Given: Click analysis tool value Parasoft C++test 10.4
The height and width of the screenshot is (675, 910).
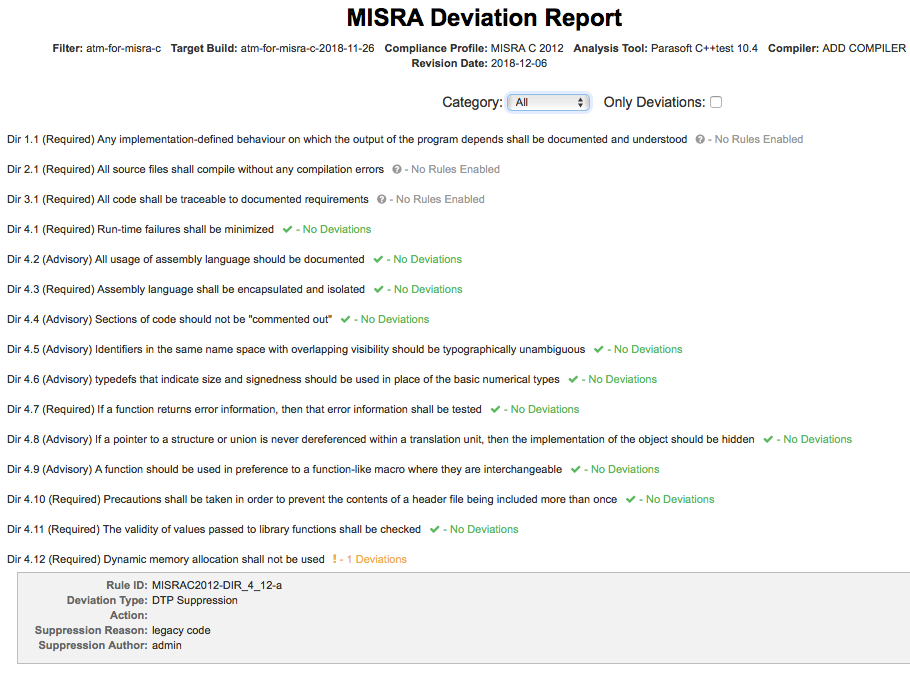Looking at the screenshot, I should (x=704, y=49).
